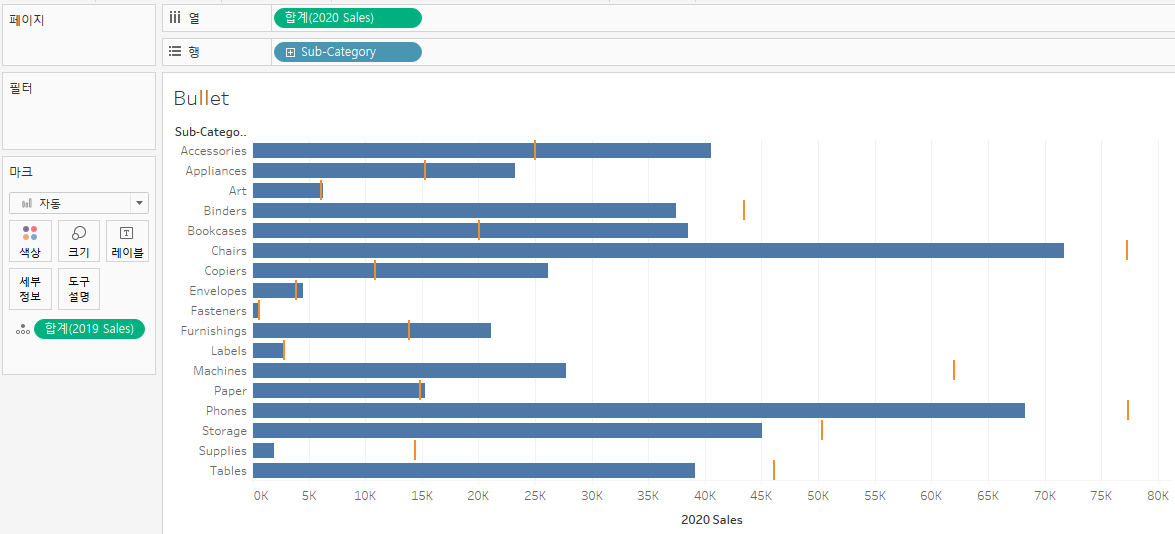Click the Marks (마크) card header

pyautogui.click(x=20, y=172)
